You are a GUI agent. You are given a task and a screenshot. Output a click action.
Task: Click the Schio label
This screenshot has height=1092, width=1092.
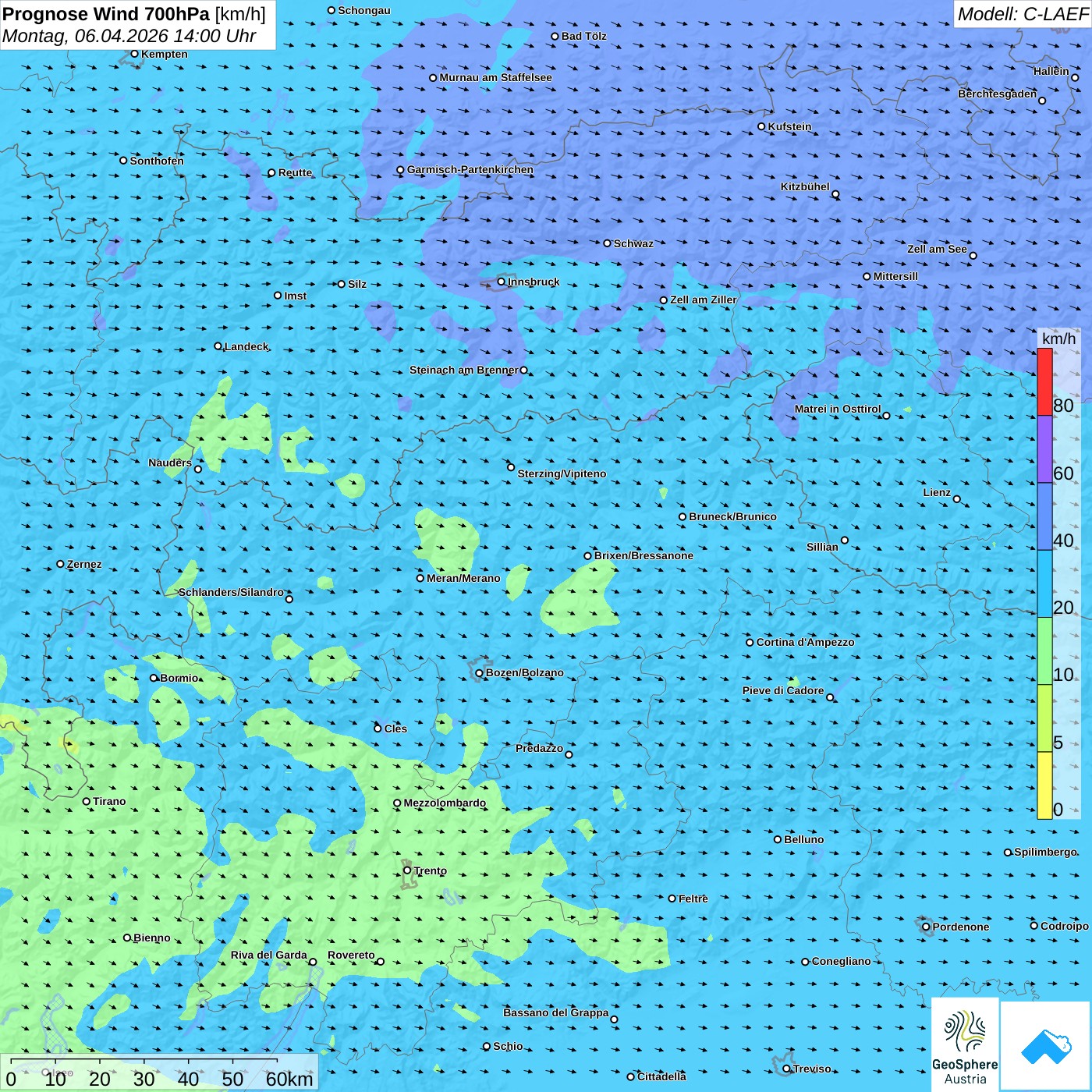tap(508, 1046)
